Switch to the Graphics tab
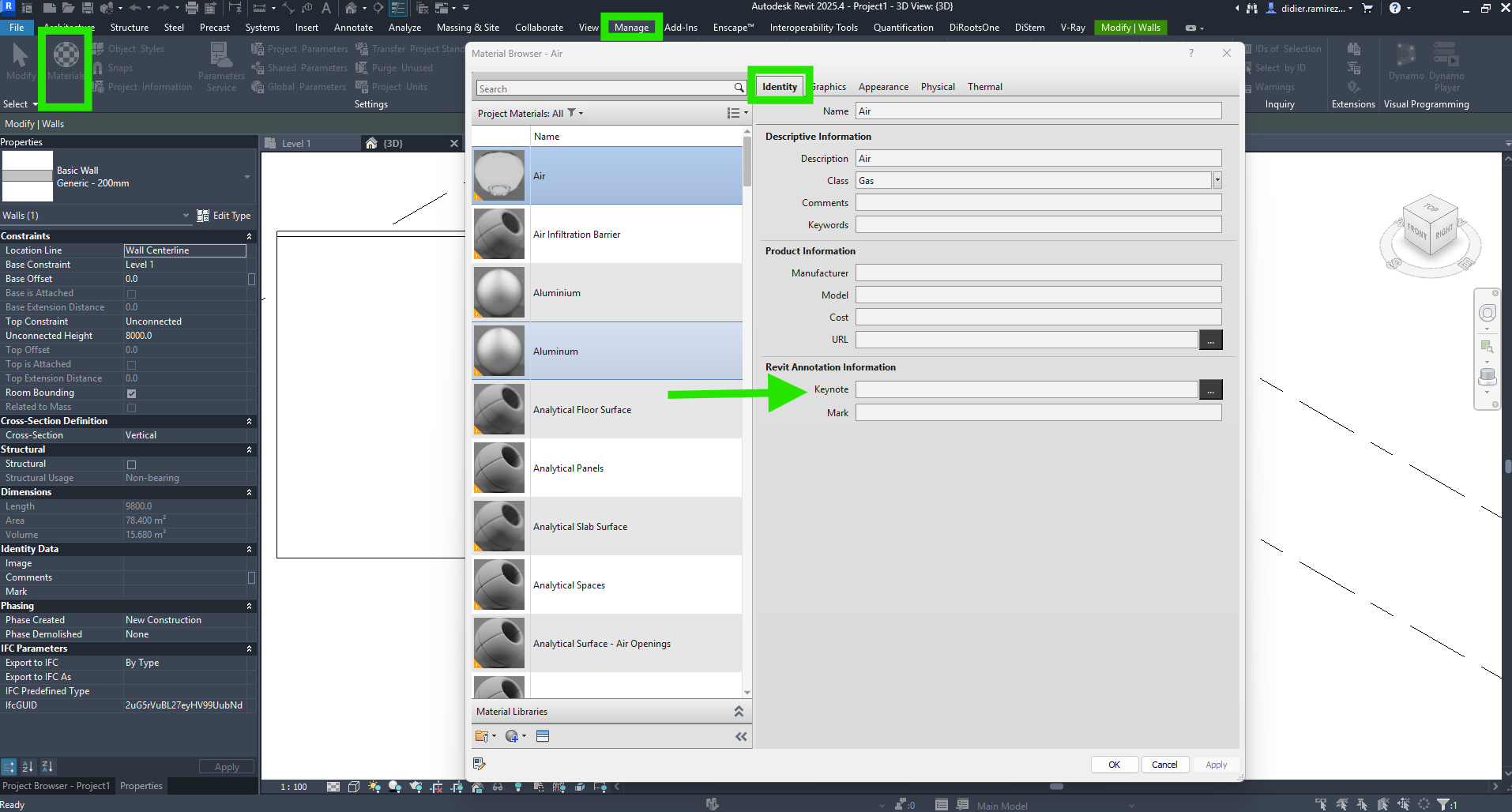The image size is (1512, 812). 829,87
